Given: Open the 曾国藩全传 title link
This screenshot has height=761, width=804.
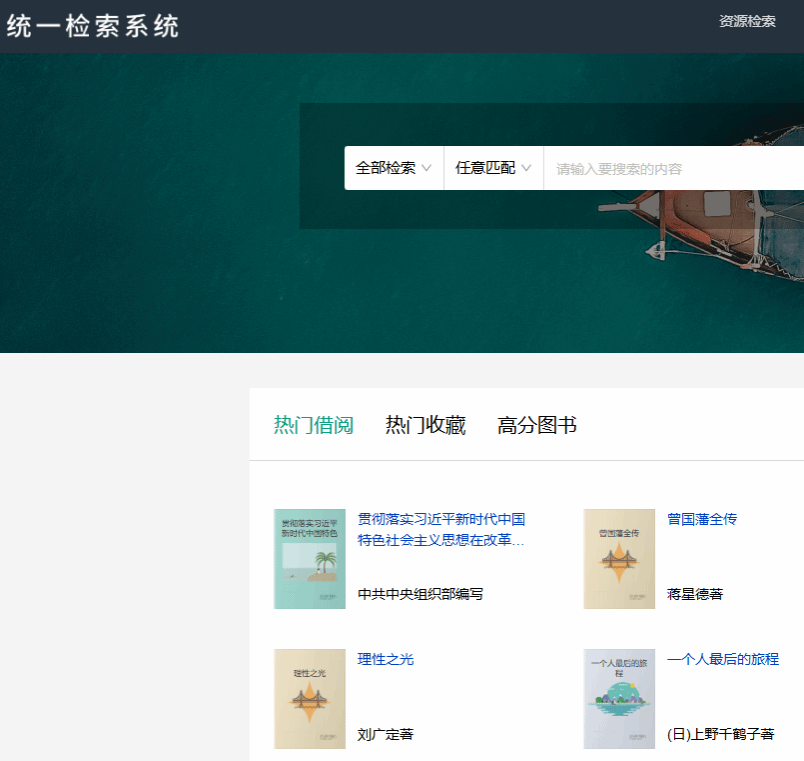Looking at the screenshot, I should coord(701,519).
